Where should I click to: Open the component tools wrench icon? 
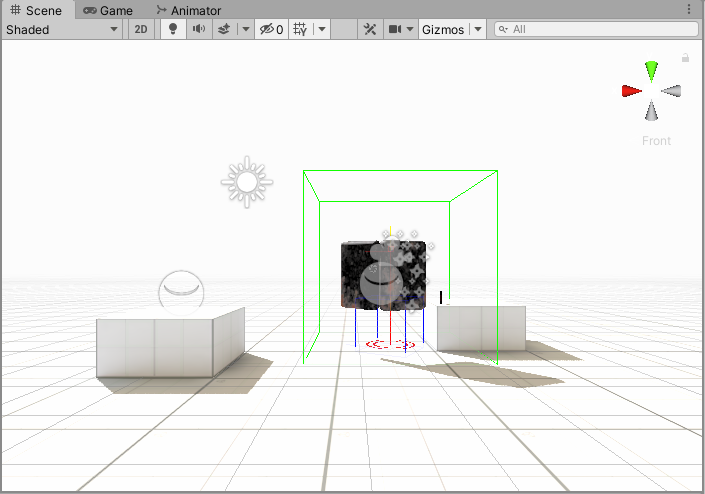pyautogui.click(x=369, y=29)
